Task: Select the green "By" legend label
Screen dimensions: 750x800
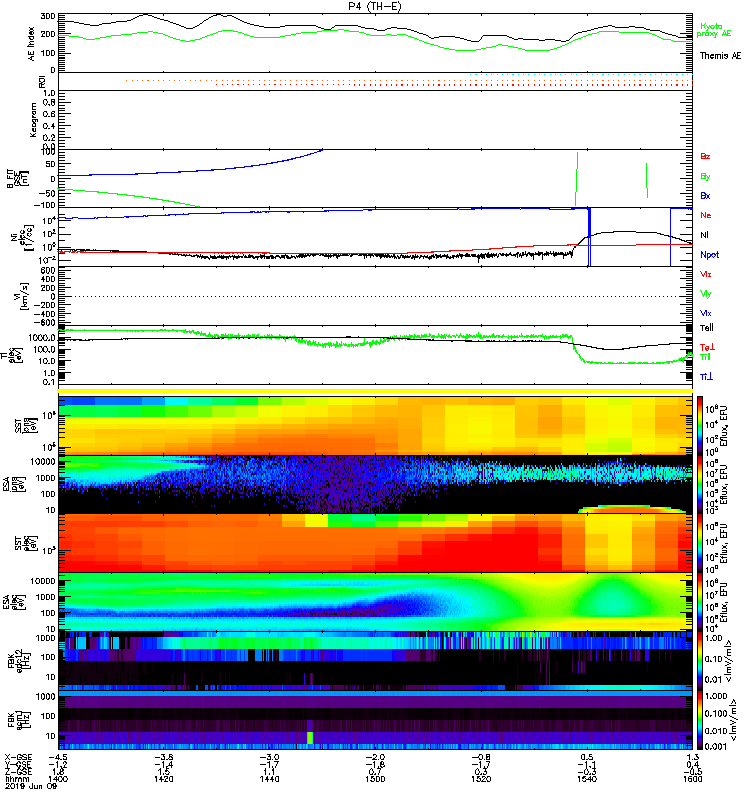Action: [705, 176]
